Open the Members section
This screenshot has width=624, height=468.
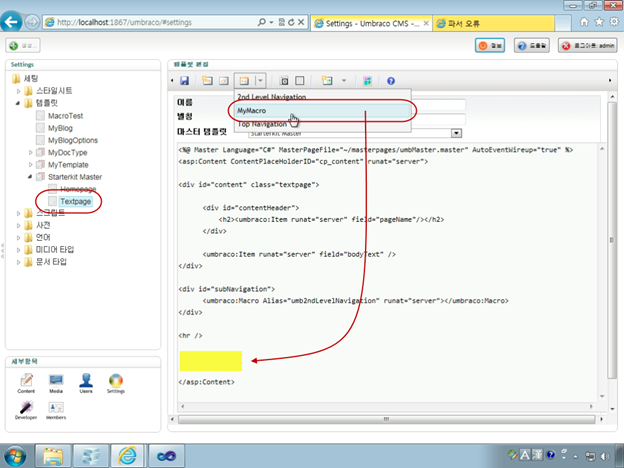[56, 410]
